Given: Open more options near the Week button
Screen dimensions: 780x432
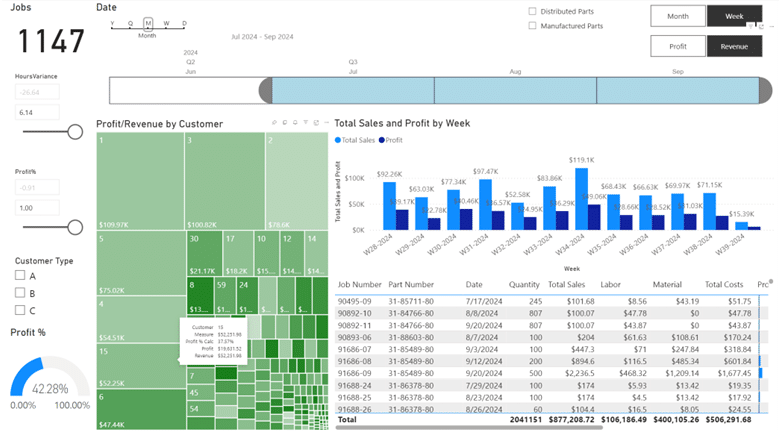Looking at the screenshot, I should click(772, 27).
